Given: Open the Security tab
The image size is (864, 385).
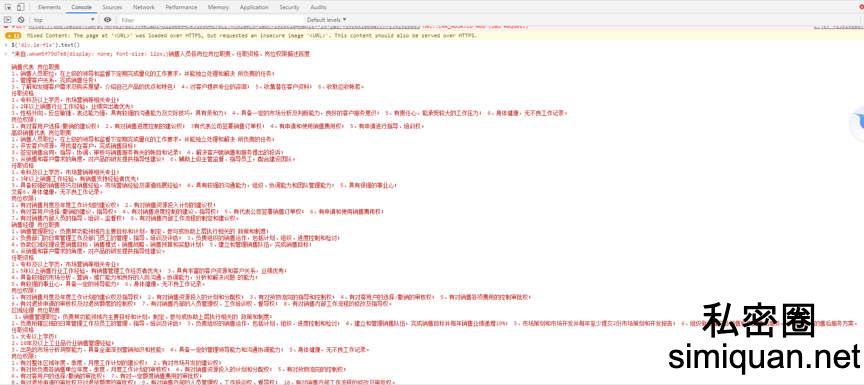Looking at the screenshot, I should click(x=289, y=7).
